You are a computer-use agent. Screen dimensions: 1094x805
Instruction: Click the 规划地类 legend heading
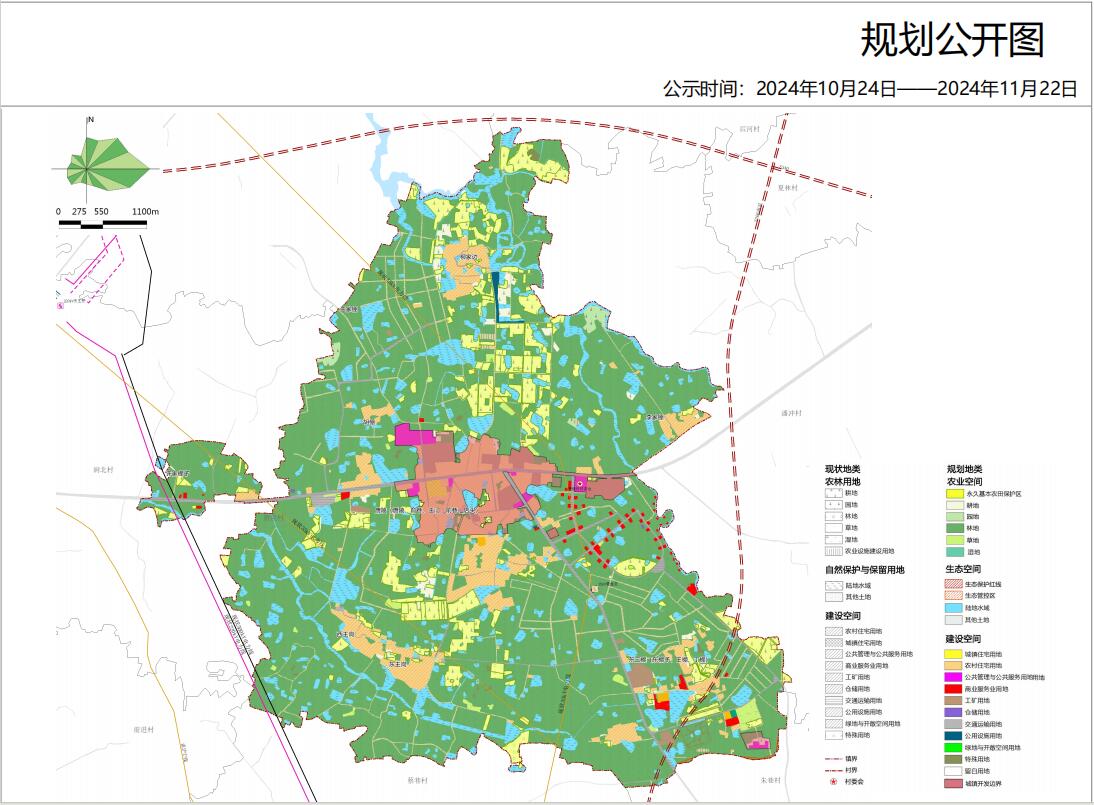pyautogui.click(x=965, y=469)
